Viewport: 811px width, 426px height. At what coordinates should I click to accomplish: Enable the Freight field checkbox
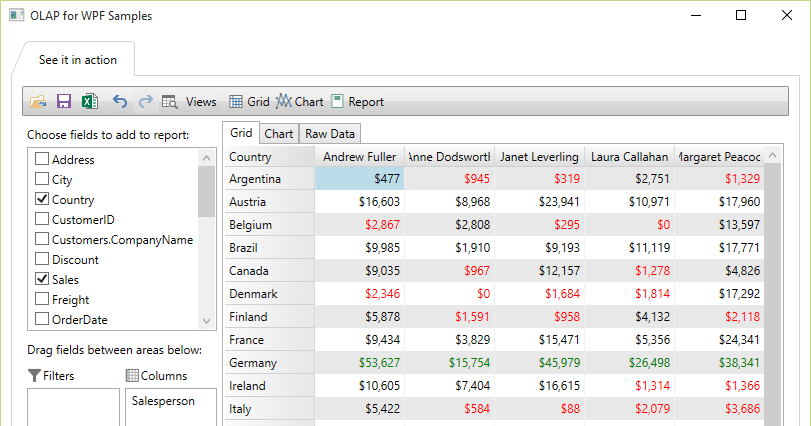42,299
